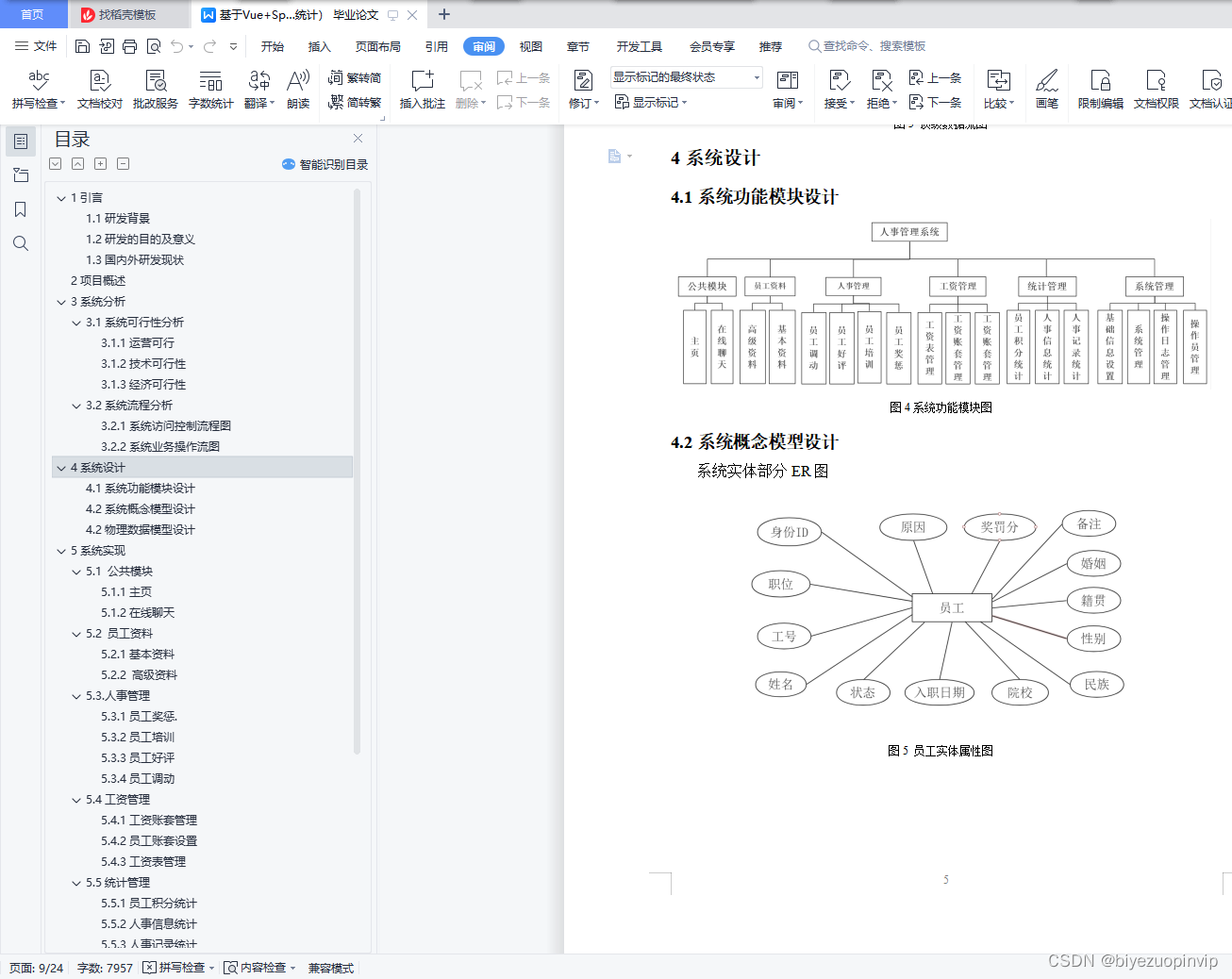The width and height of the screenshot is (1232, 979).
Task: Toggle 拼写检查 in status bar
Action: [x=178, y=968]
